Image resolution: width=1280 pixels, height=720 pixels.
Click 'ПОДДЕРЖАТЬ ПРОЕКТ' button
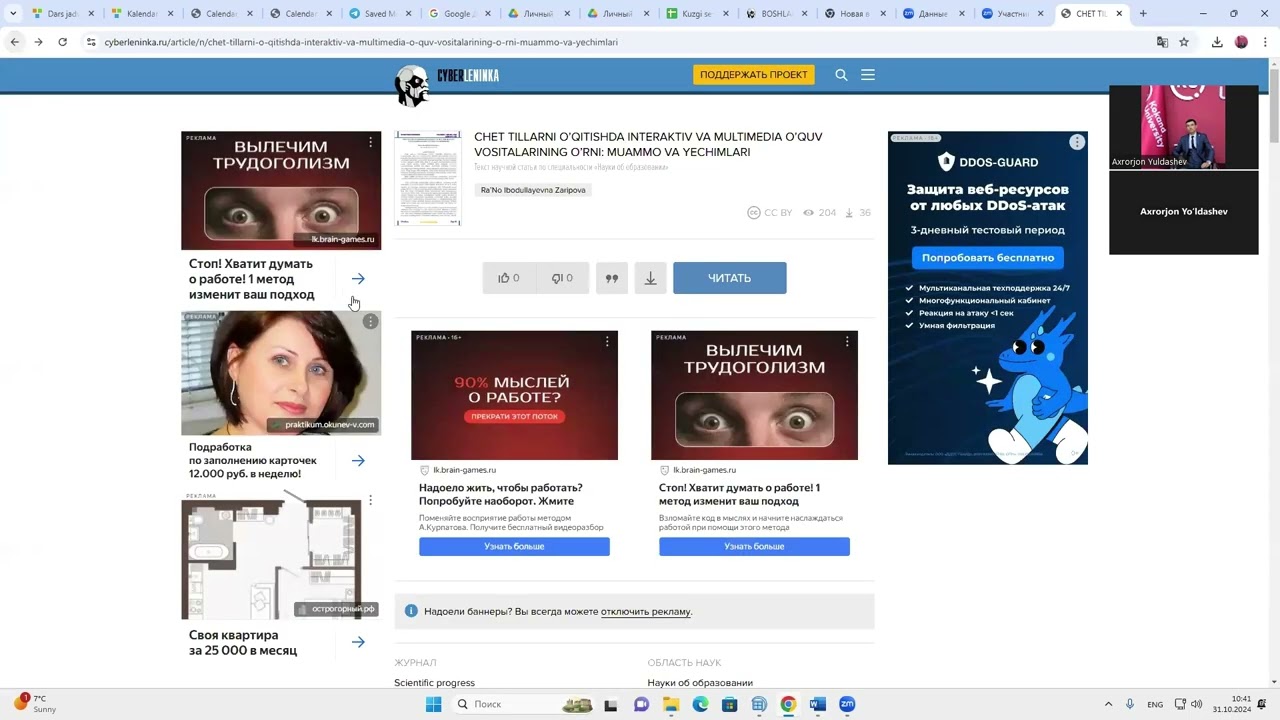click(754, 75)
